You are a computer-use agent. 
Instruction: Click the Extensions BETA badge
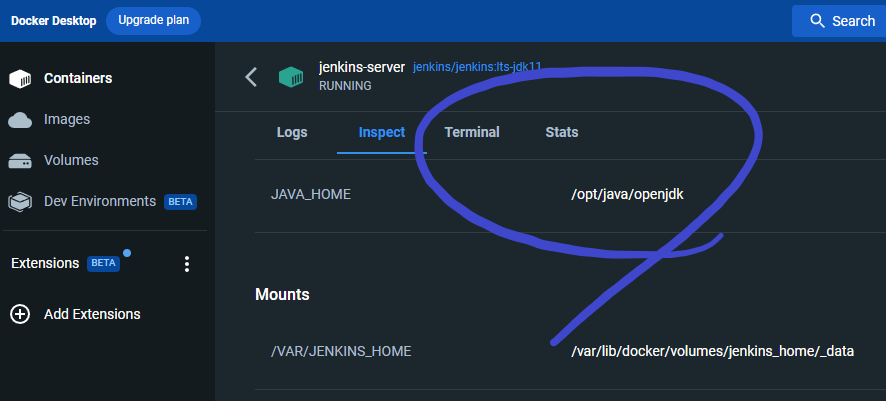tap(103, 263)
